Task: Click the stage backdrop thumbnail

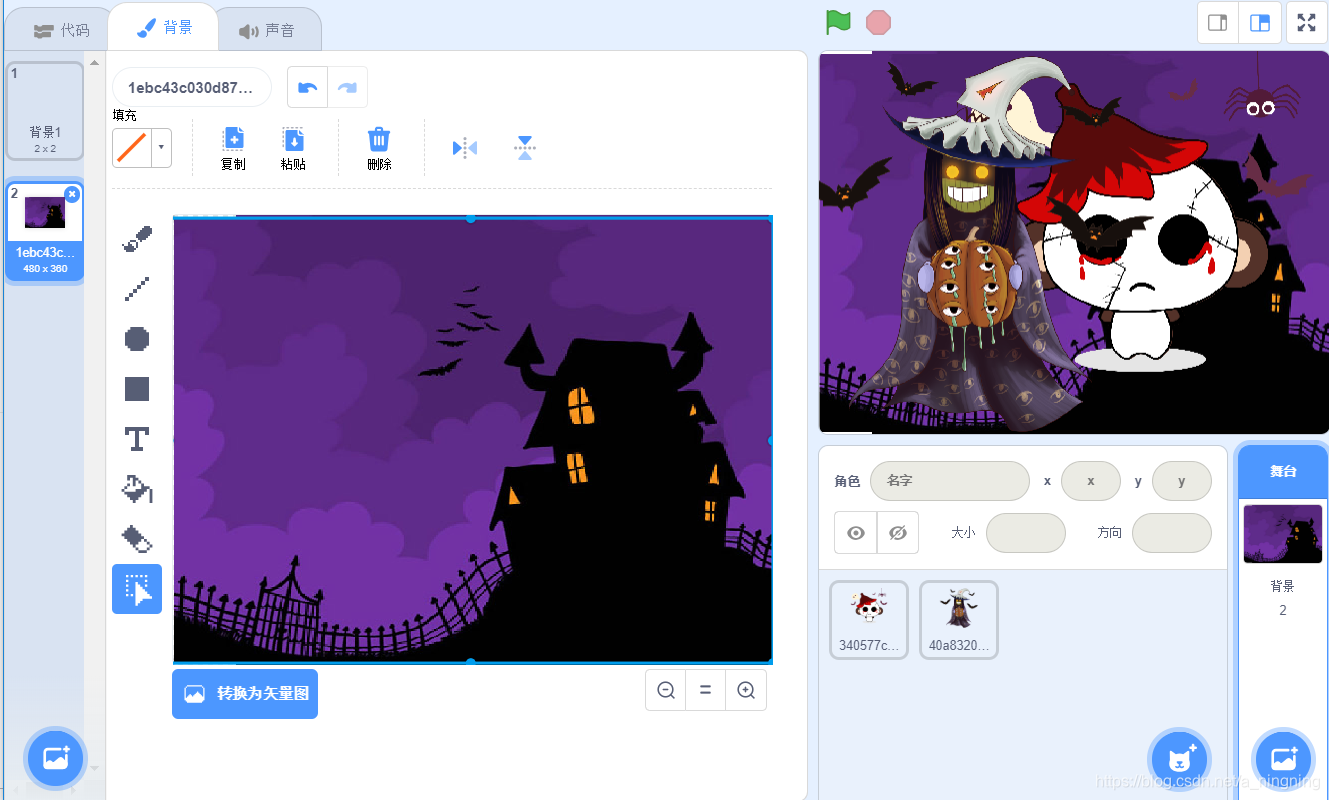Action: pos(1283,534)
